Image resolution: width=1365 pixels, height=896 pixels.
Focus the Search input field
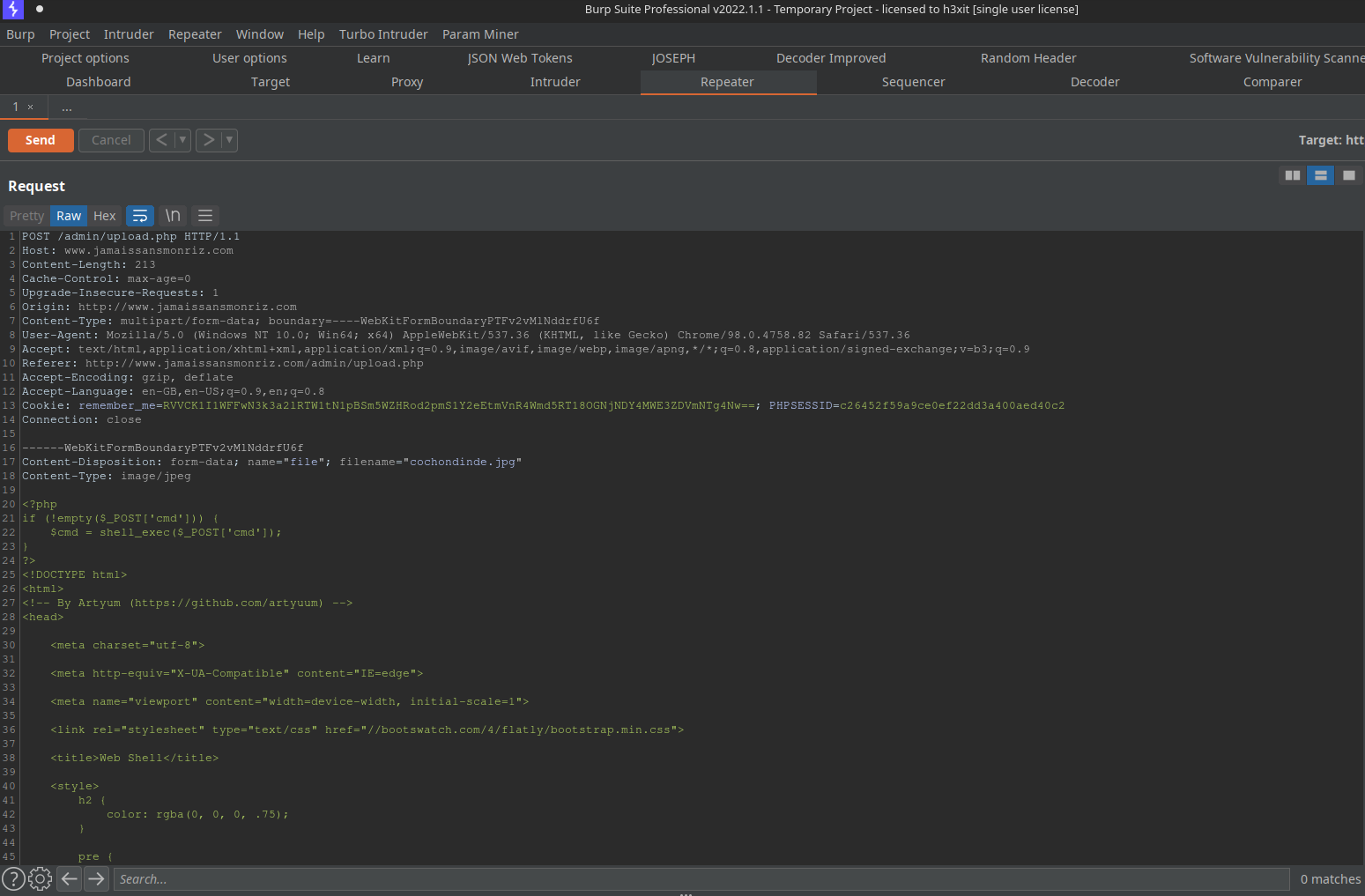(x=701, y=879)
